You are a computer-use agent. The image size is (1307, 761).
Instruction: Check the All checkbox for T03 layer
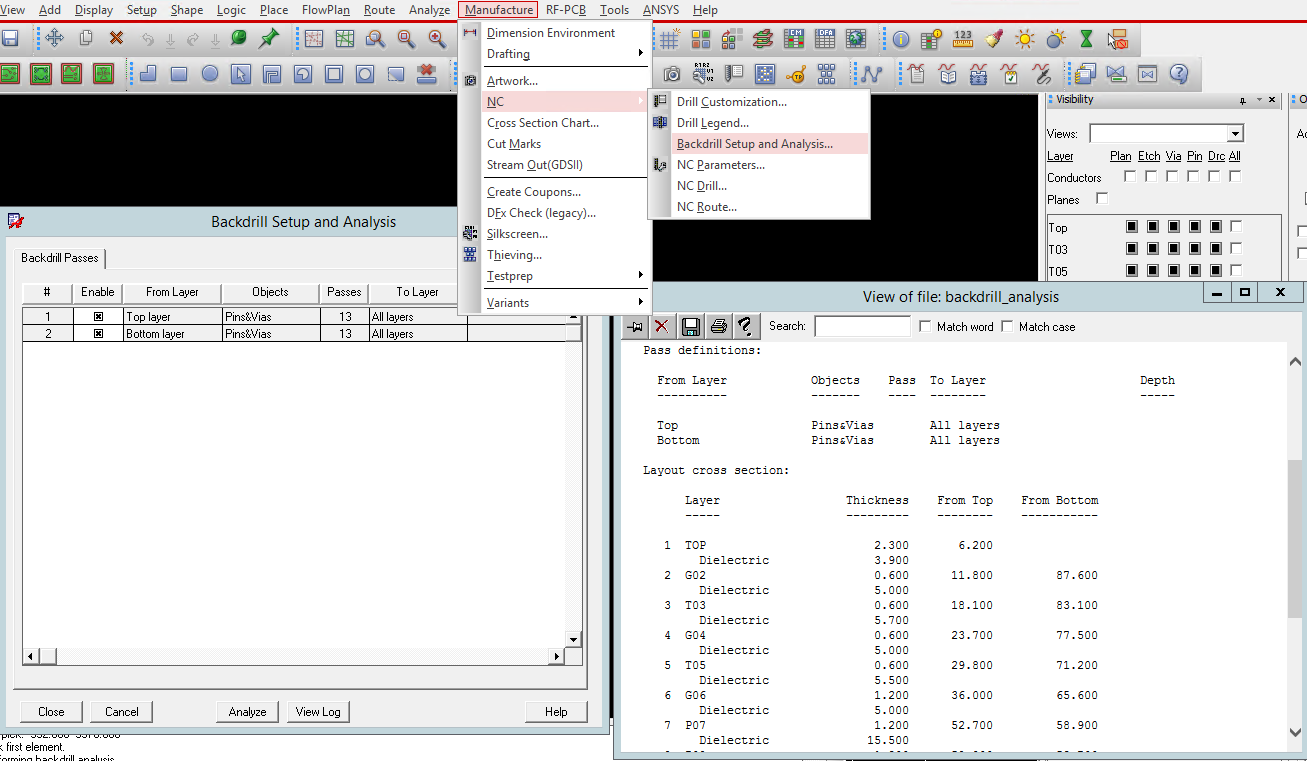click(1236, 249)
